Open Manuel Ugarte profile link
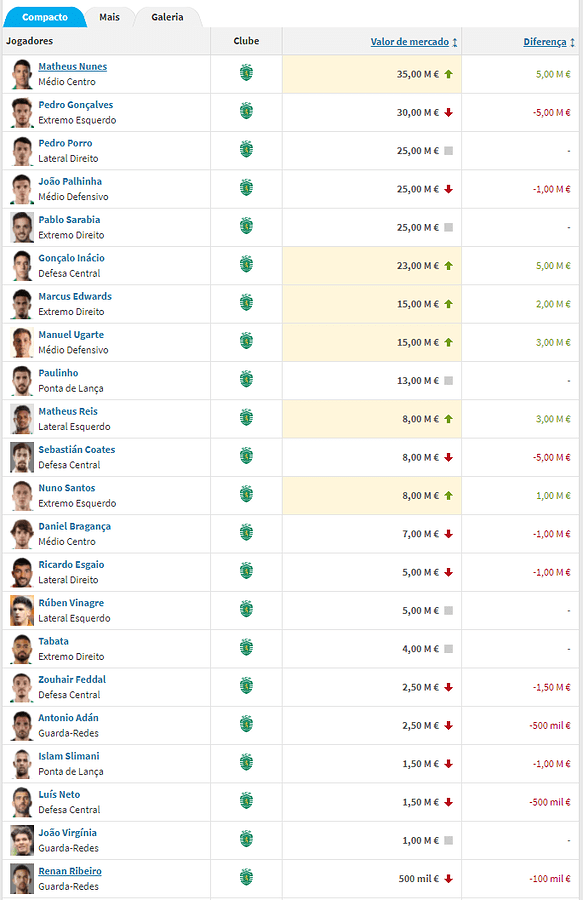The width and height of the screenshot is (583, 900). (71, 335)
